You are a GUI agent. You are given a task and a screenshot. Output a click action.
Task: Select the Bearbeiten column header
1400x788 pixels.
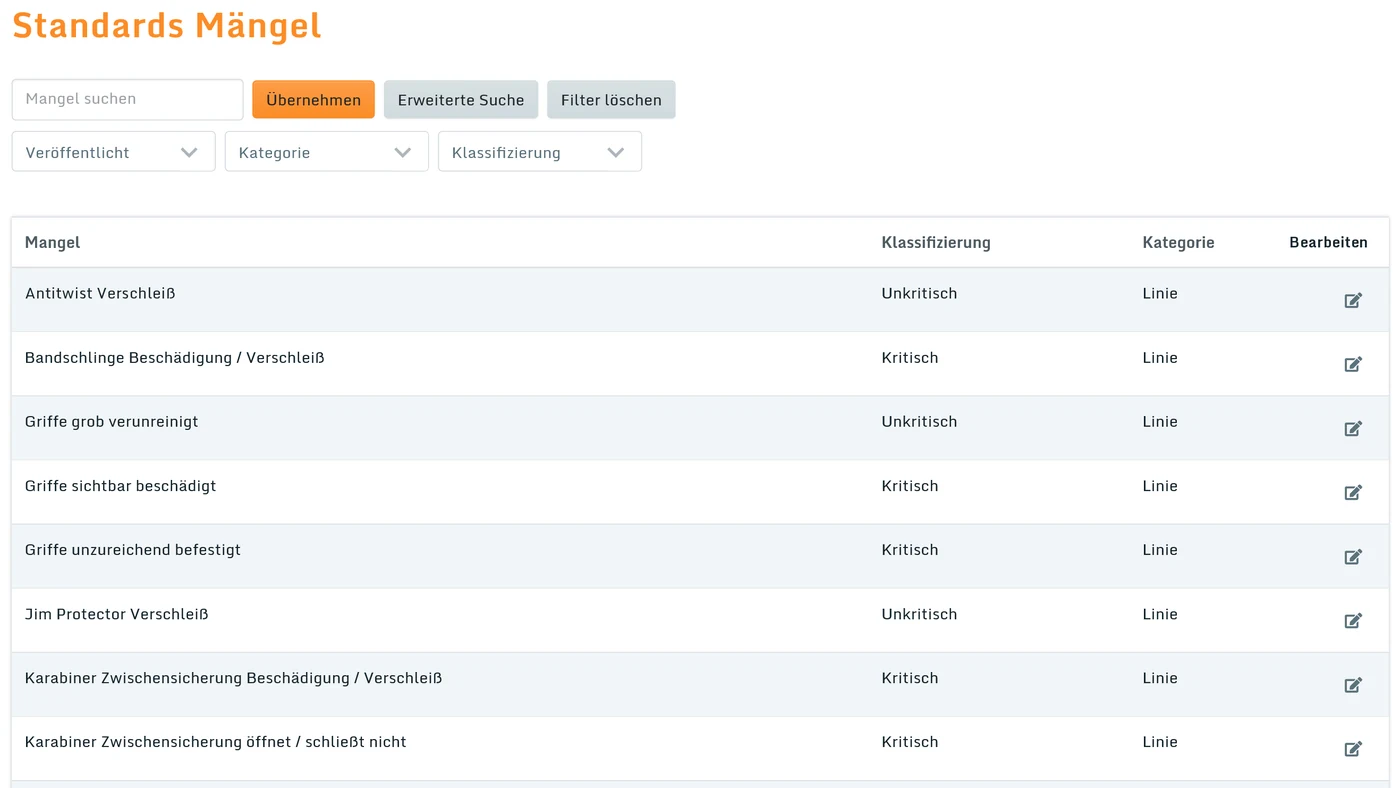pos(1328,242)
